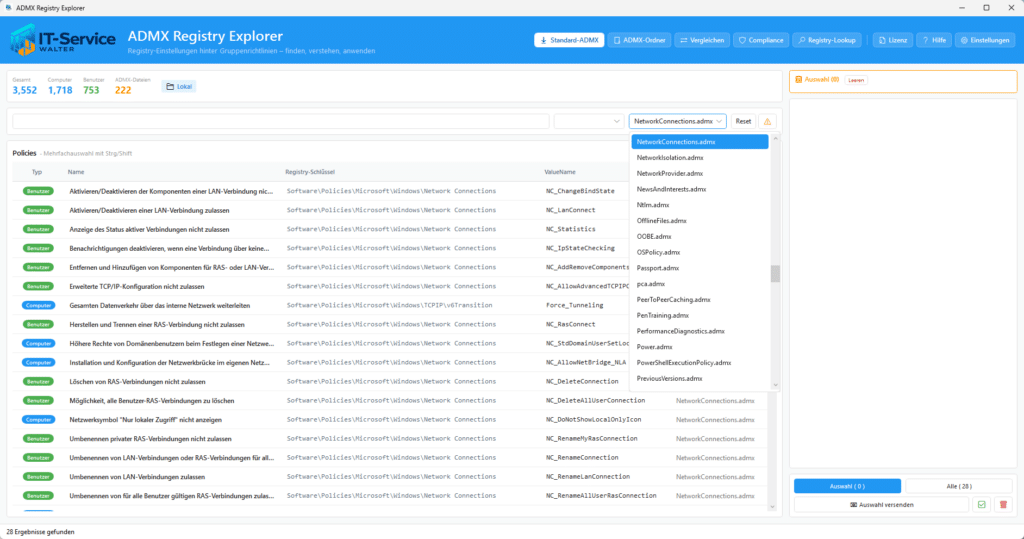Click value NC_RenameAllUserRasConnection

(601, 495)
